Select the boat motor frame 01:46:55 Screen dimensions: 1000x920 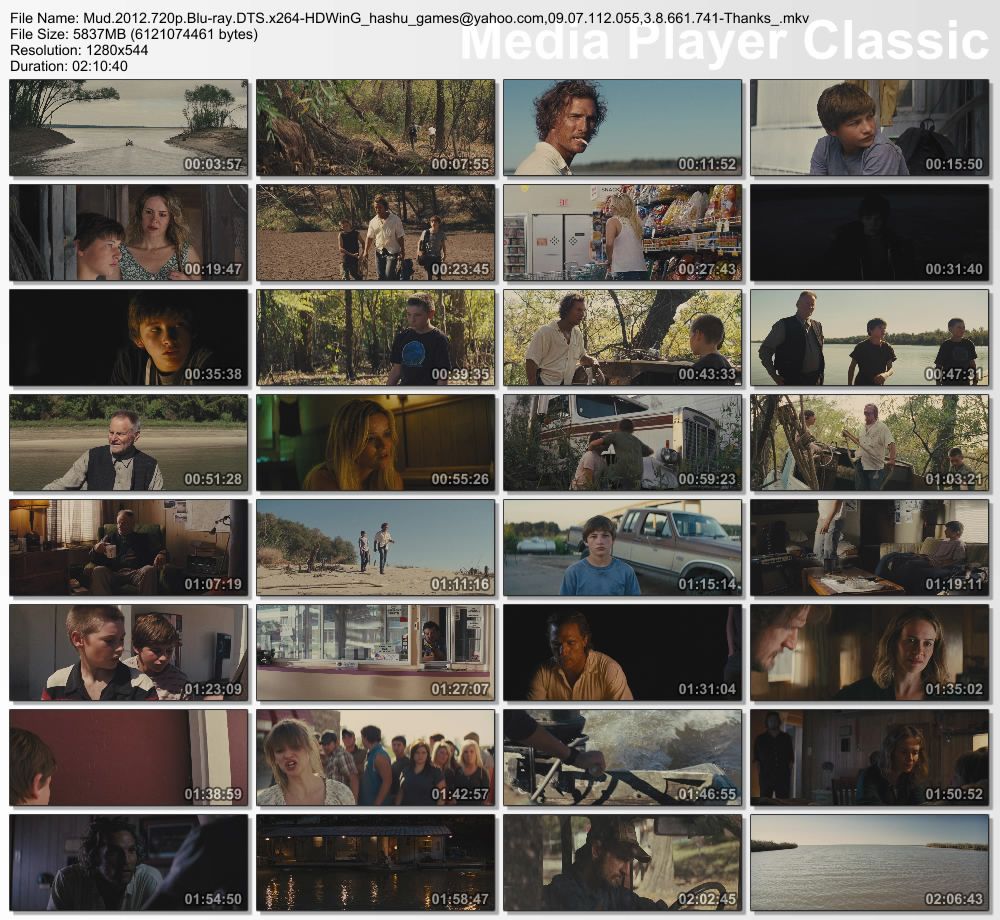[x=622, y=757]
